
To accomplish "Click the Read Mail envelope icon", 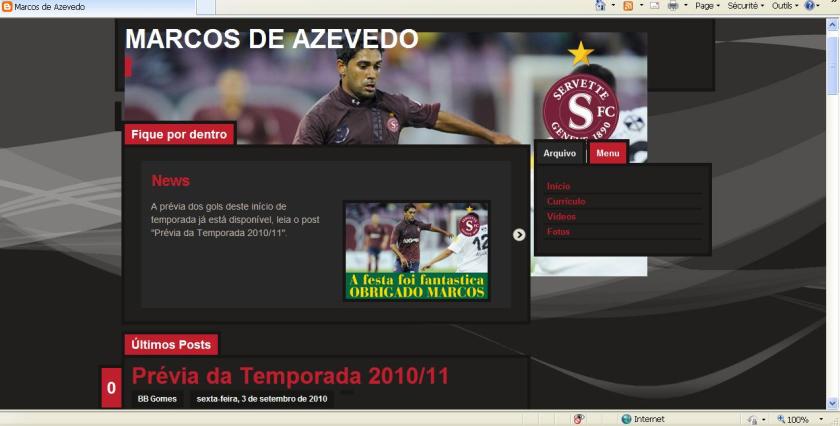I will click(654, 6).
